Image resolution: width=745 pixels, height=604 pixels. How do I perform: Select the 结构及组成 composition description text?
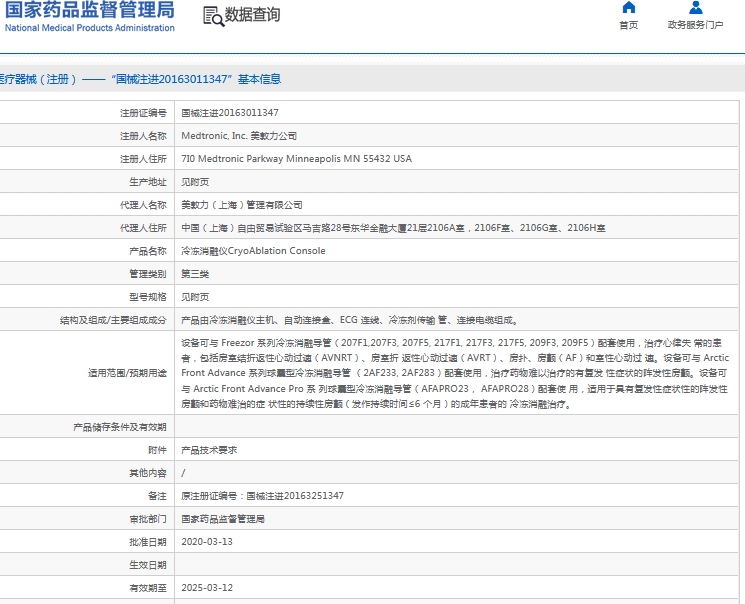coord(350,320)
